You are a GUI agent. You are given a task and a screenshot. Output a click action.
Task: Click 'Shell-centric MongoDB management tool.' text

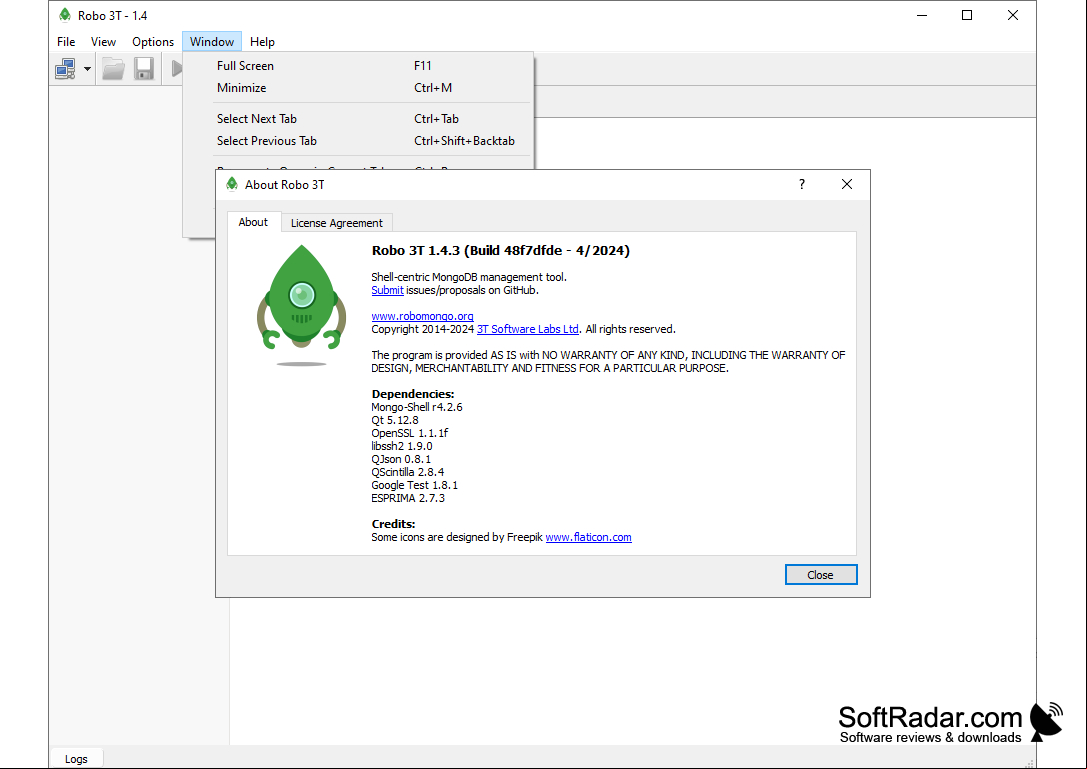click(x=469, y=277)
